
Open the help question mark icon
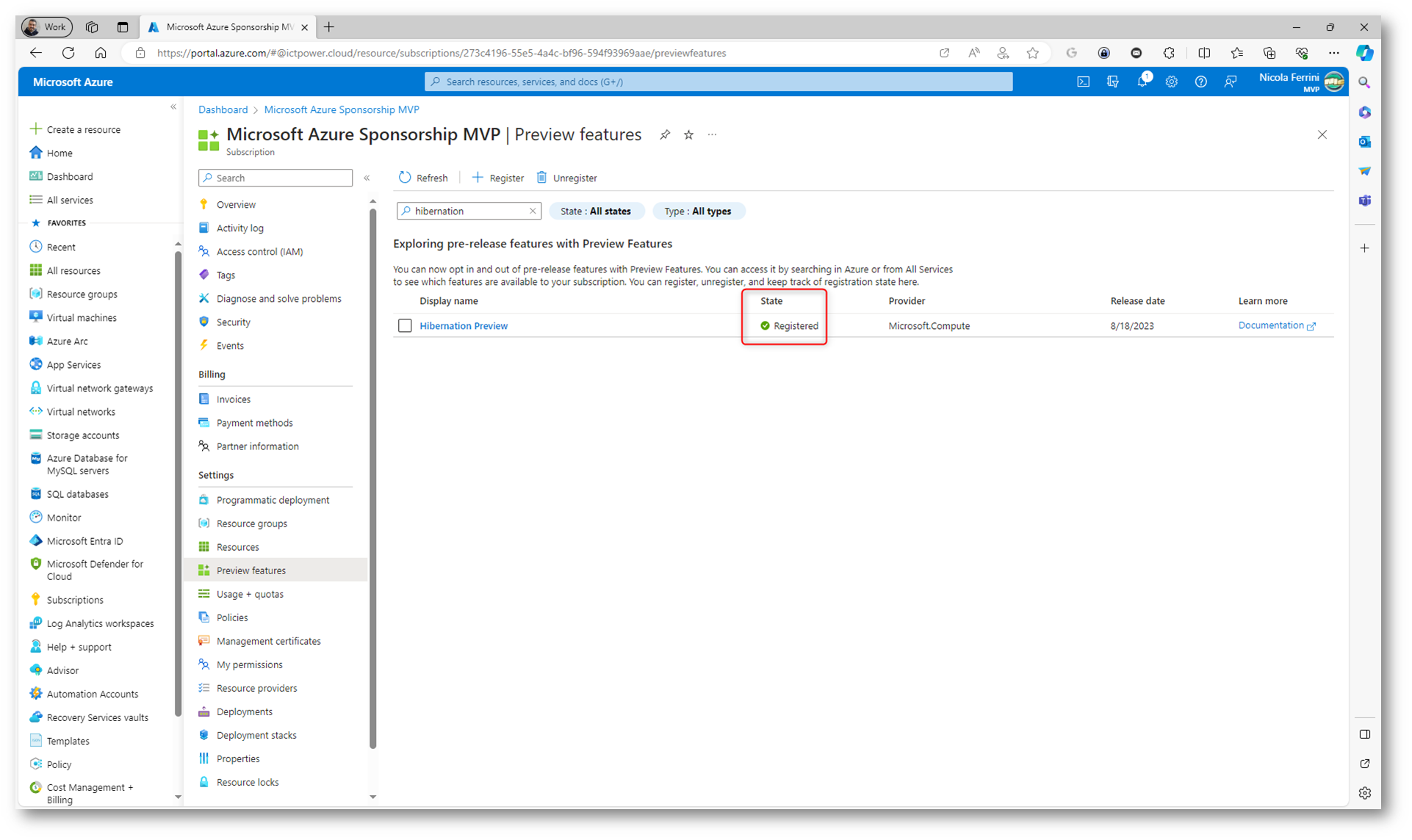[x=1200, y=82]
